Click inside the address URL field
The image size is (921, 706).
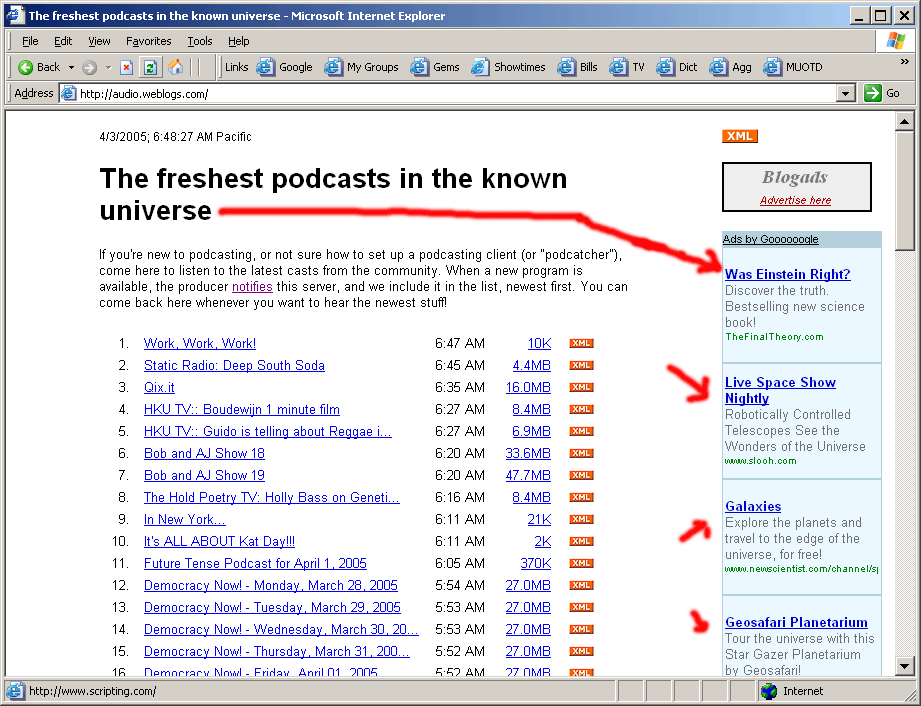tap(450, 93)
